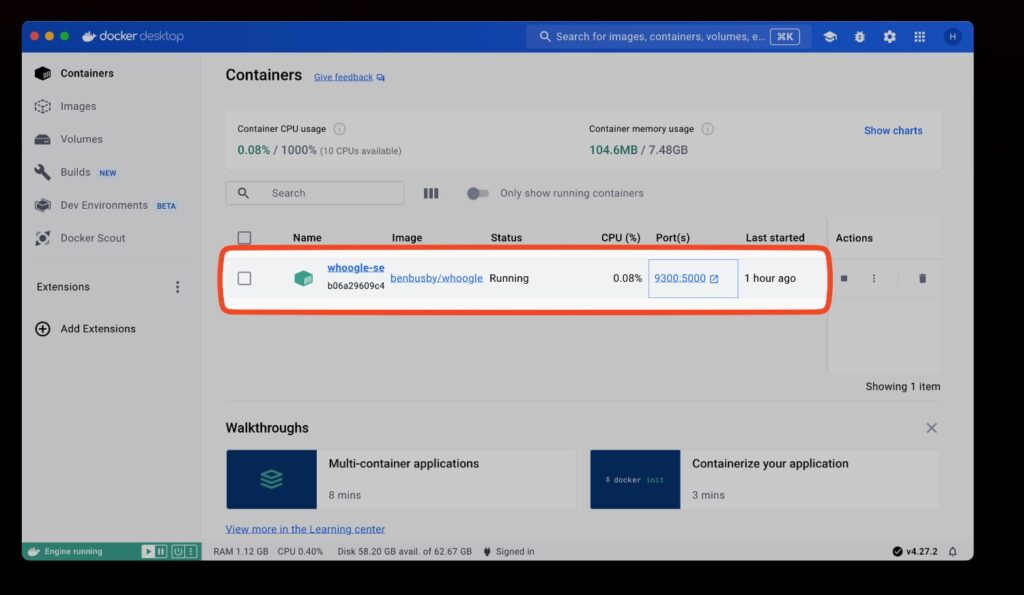Pause the Docker engine from the status bar

pos(161,551)
